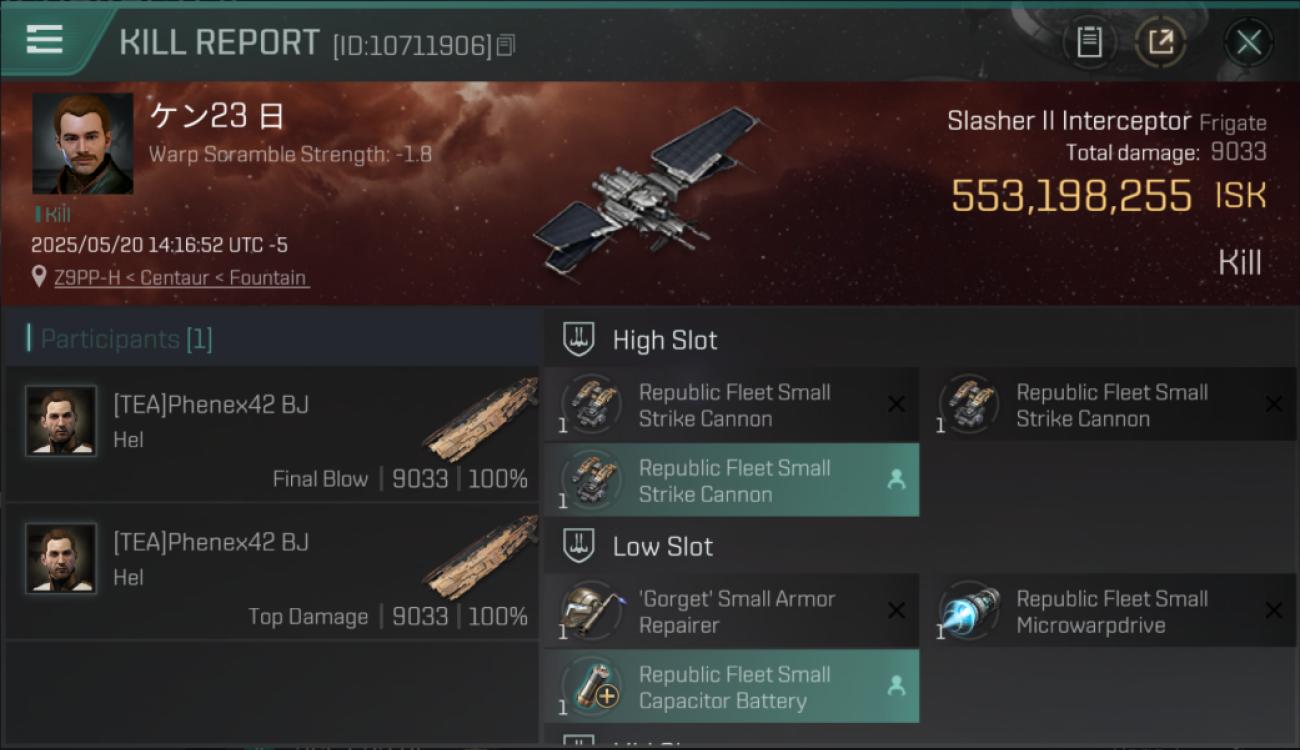Click the X on 'Gorget' Small Armor Repairer
This screenshot has width=1300, height=750.
[896, 610]
